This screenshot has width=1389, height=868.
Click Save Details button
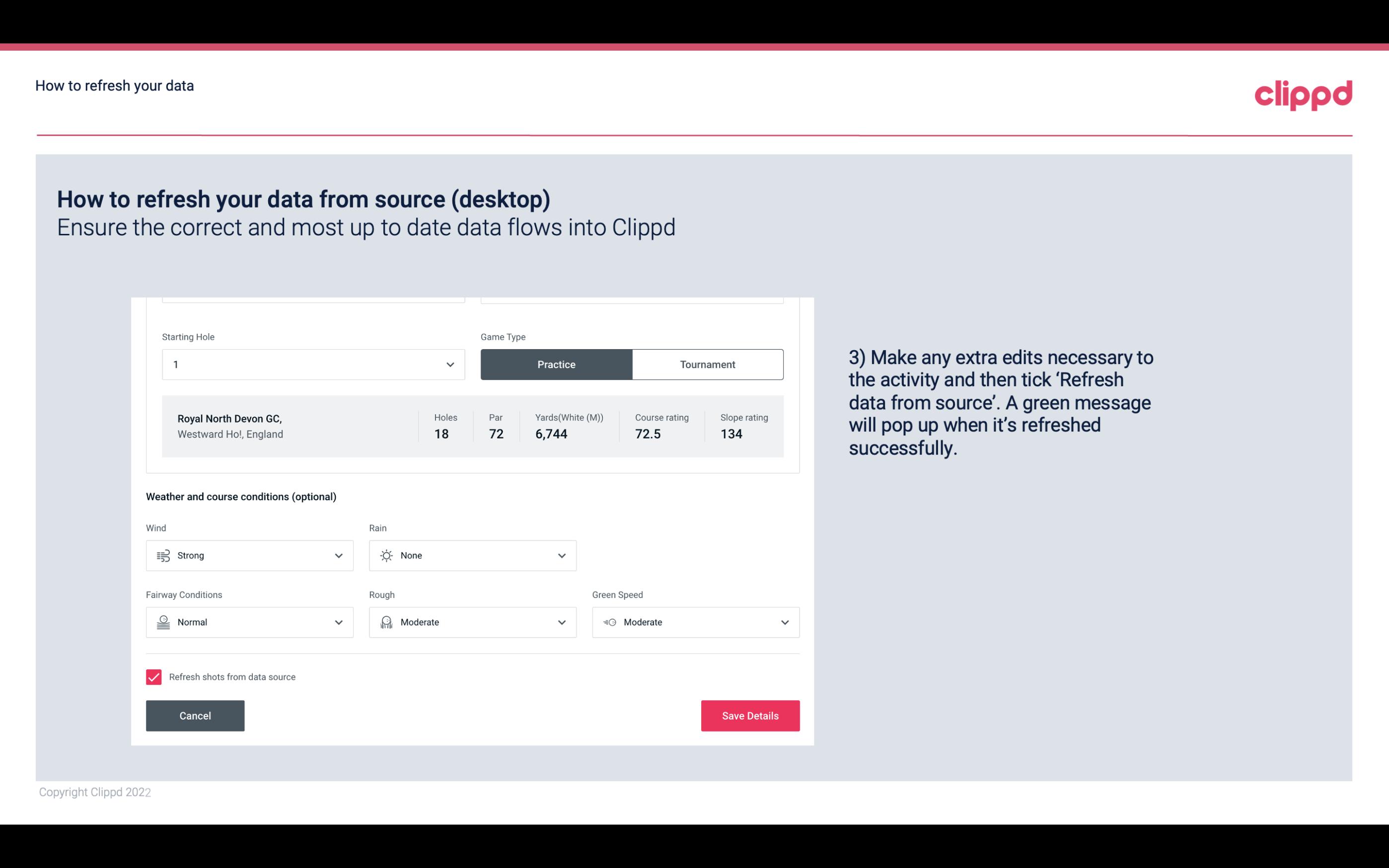tap(750, 715)
